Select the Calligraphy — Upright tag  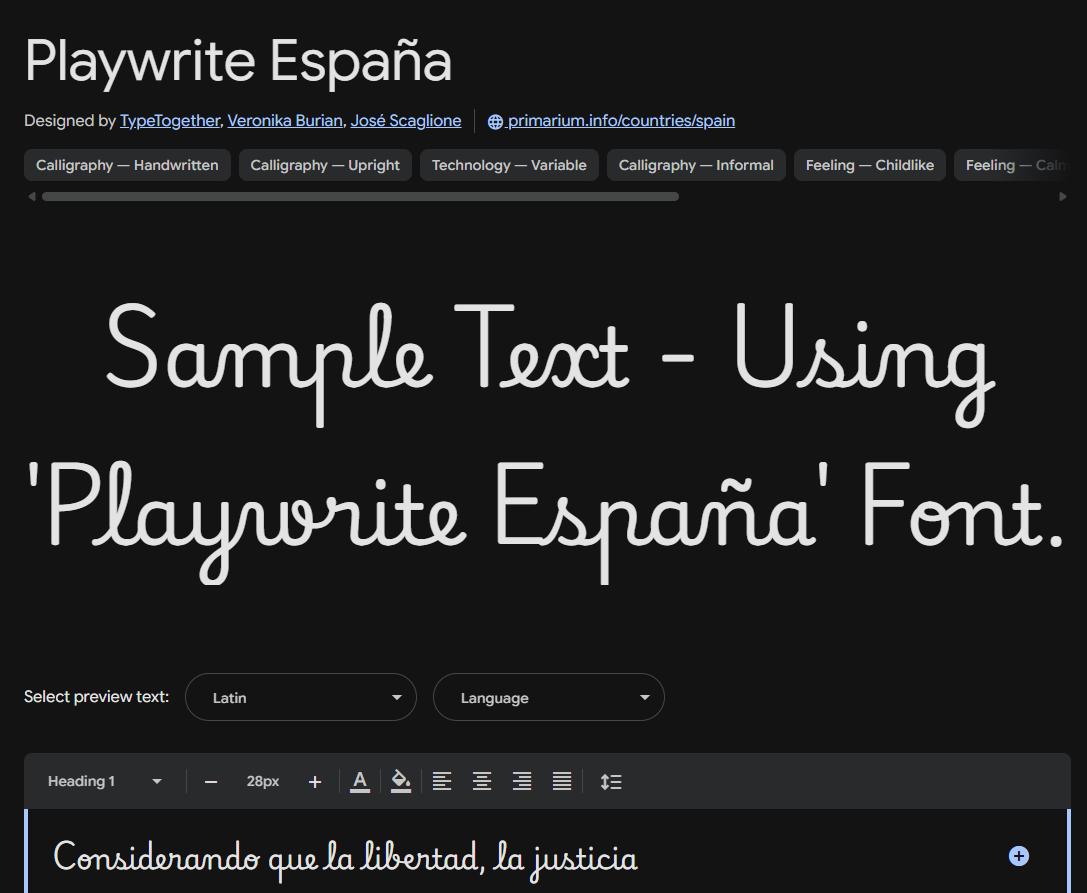pos(325,165)
